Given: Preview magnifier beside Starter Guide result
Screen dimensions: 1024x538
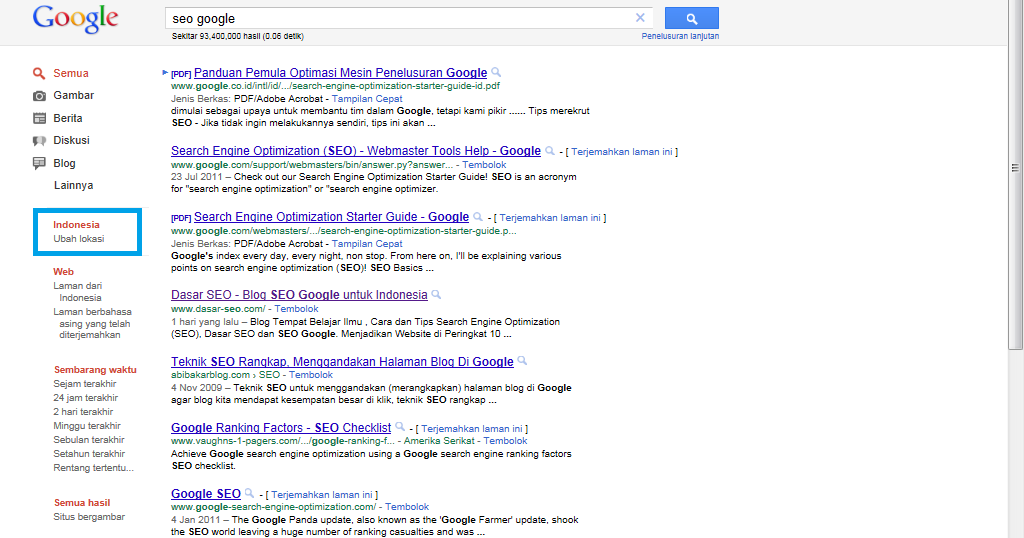Looking at the screenshot, I should click(x=478, y=217).
